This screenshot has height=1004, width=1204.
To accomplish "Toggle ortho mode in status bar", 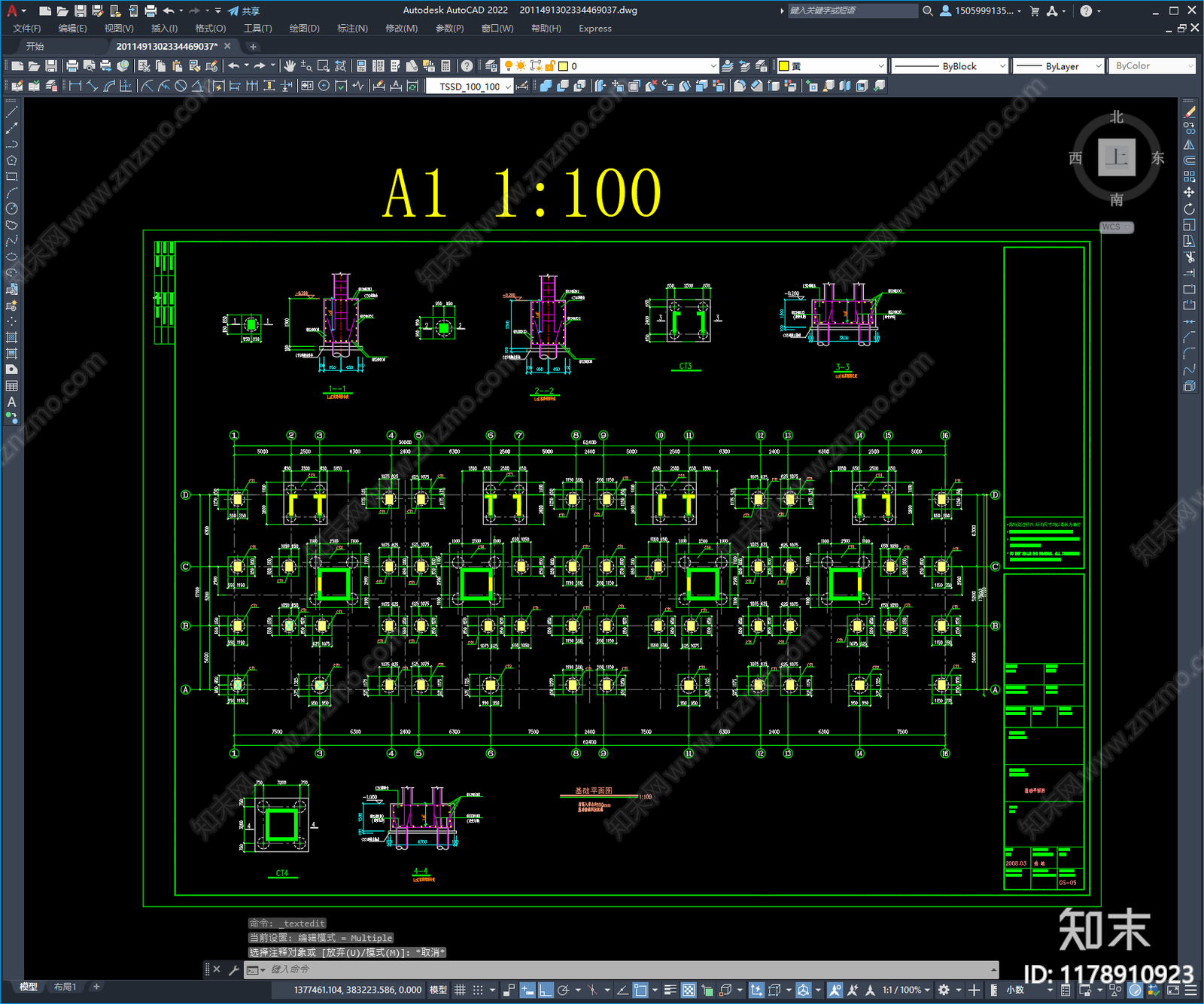I will coord(546,990).
